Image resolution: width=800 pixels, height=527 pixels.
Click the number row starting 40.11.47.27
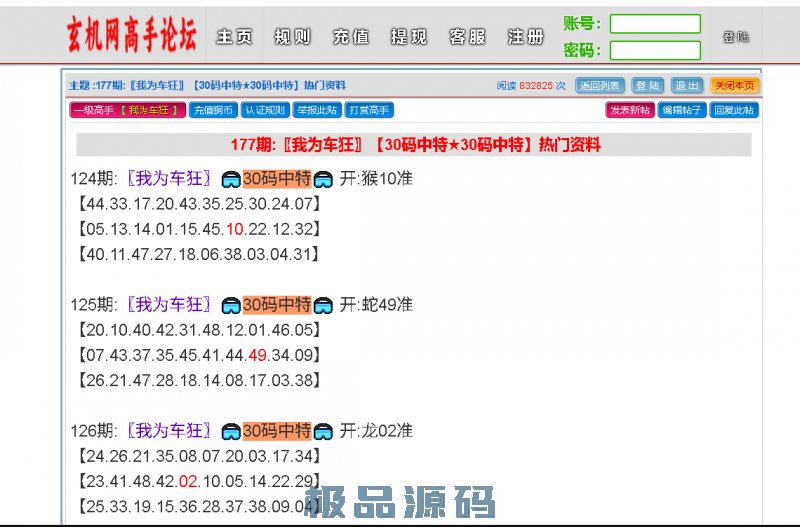pos(199,254)
